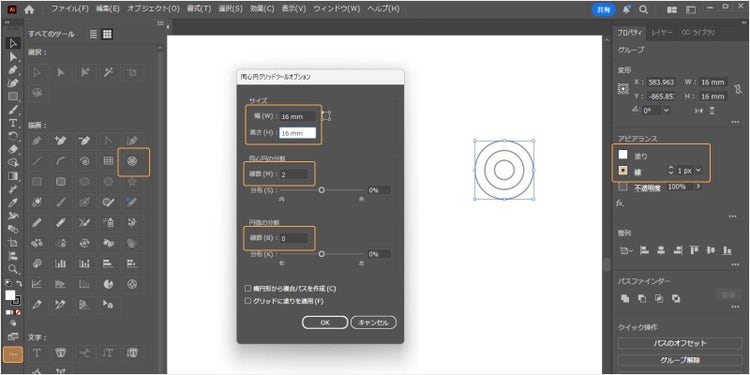Toggle the size reference point icon in dialog
The height and width of the screenshot is (375, 750).
[326, 116]
